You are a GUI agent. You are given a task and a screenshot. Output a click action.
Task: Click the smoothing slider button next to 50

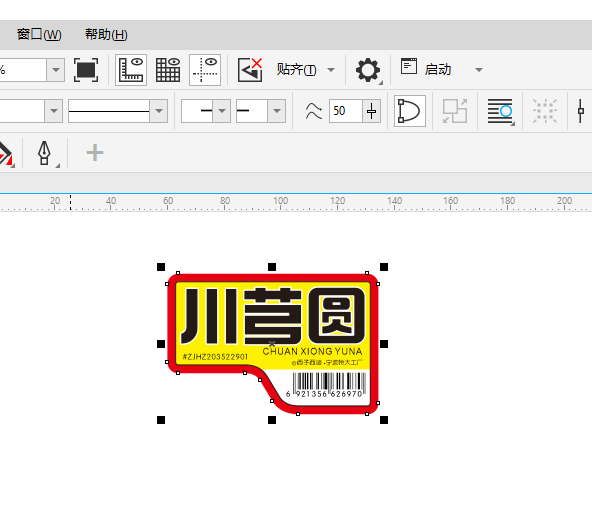[x=372, y=111]
